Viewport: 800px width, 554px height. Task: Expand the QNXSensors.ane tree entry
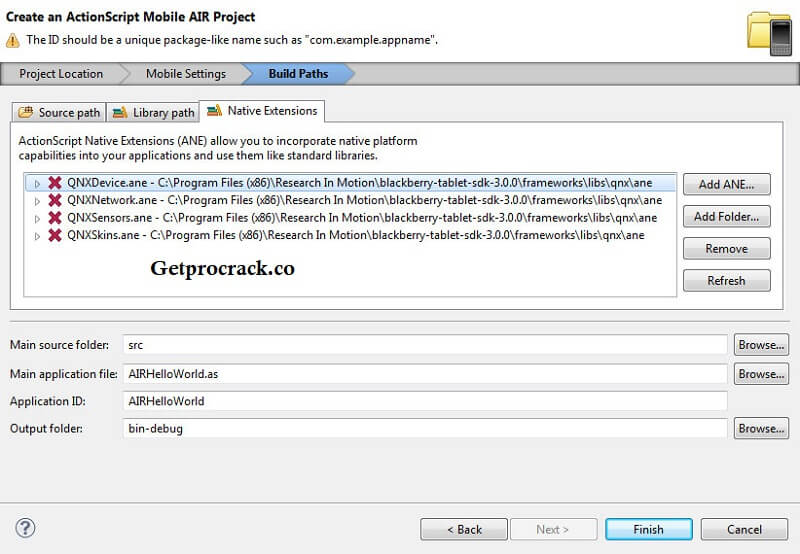37,219
